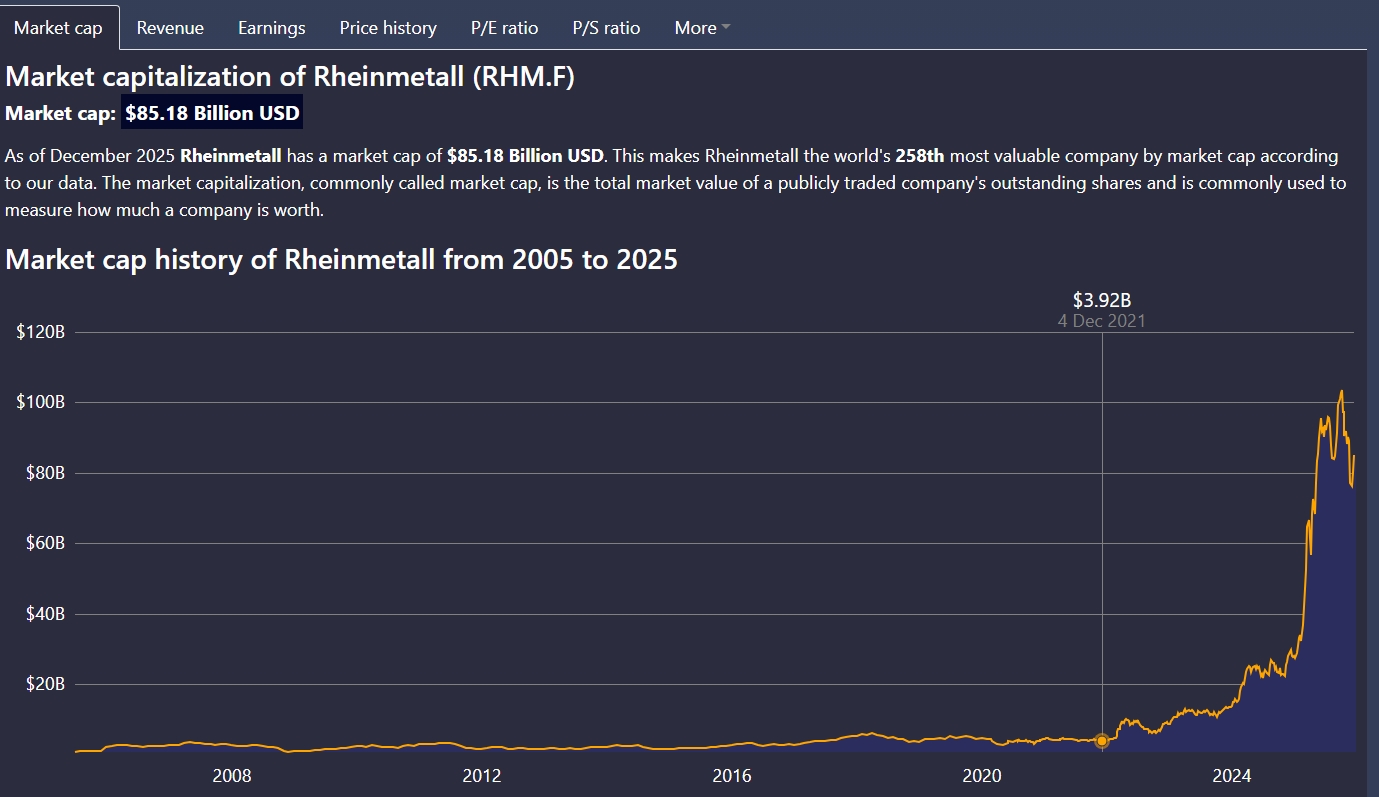The height and width of the screenshot is (797, 1379).
Task: Click the $100B y-axis label
Action: pyautogui.click(x=41, y=402)
